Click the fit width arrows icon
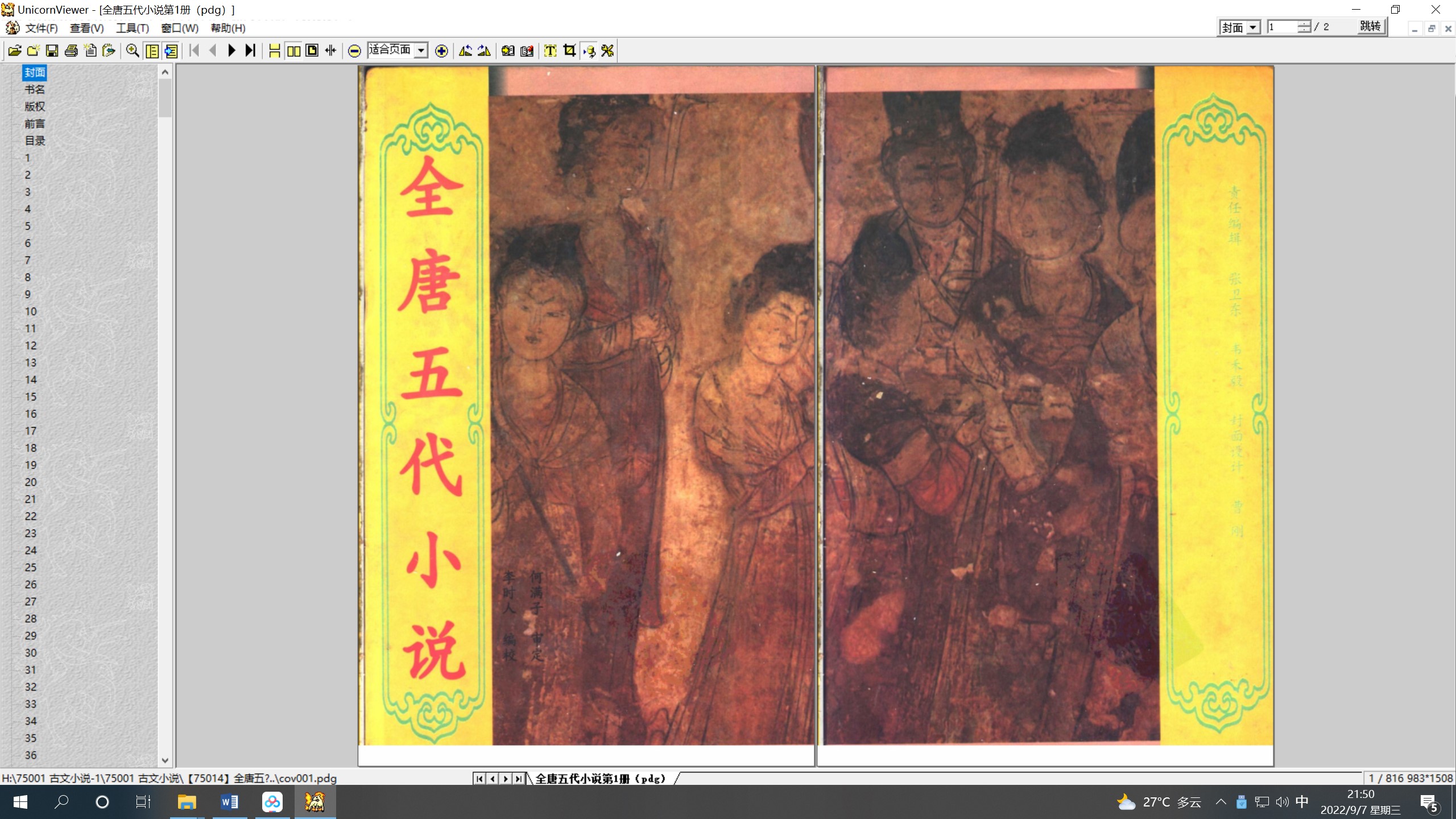The height and width of the screenshot is (819, 1456). 330,51
